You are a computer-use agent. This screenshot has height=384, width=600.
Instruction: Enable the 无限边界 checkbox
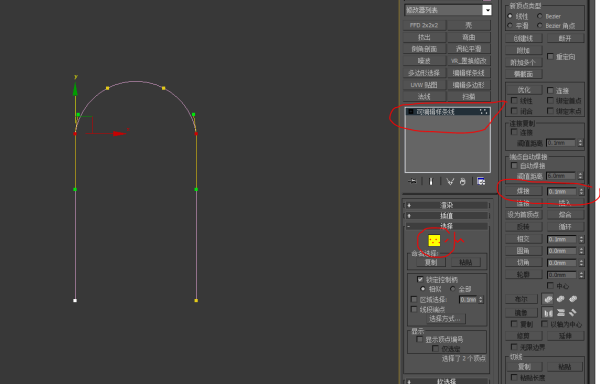(514, 347)
